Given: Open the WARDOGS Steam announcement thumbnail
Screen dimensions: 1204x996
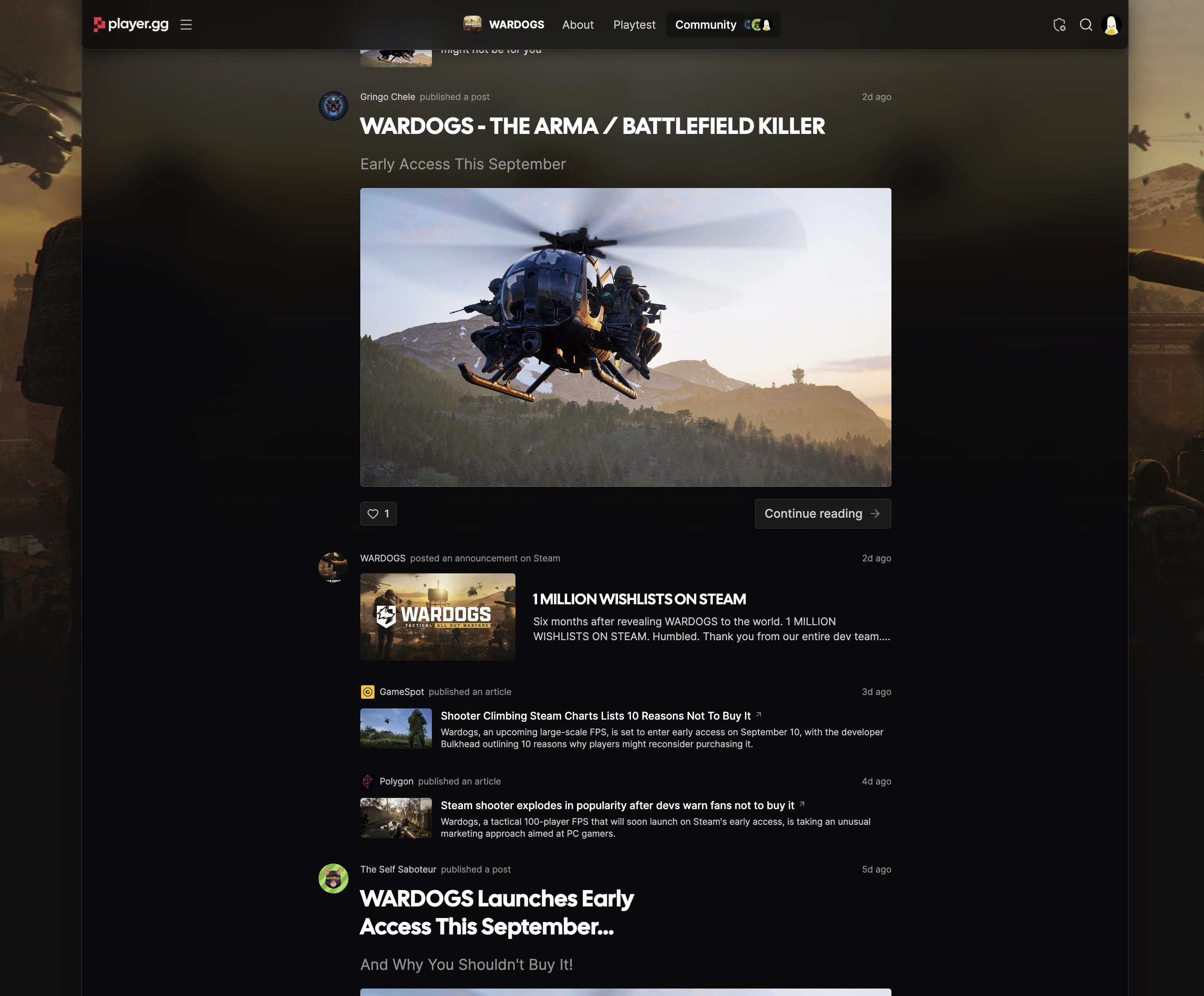Looking at the screenshot, I should [438, 617].
